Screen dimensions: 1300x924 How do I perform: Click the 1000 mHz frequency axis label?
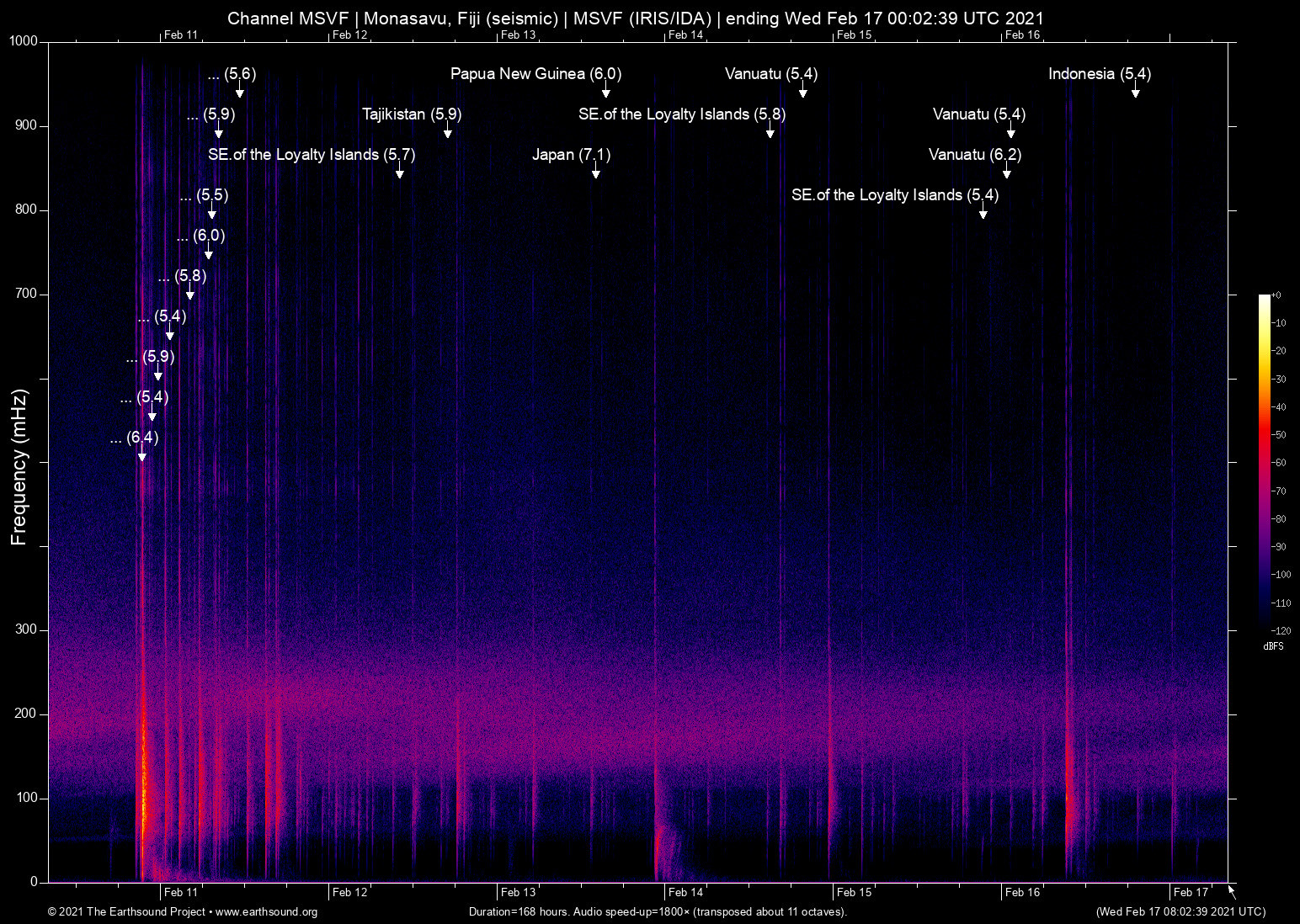tap(23, 41)
